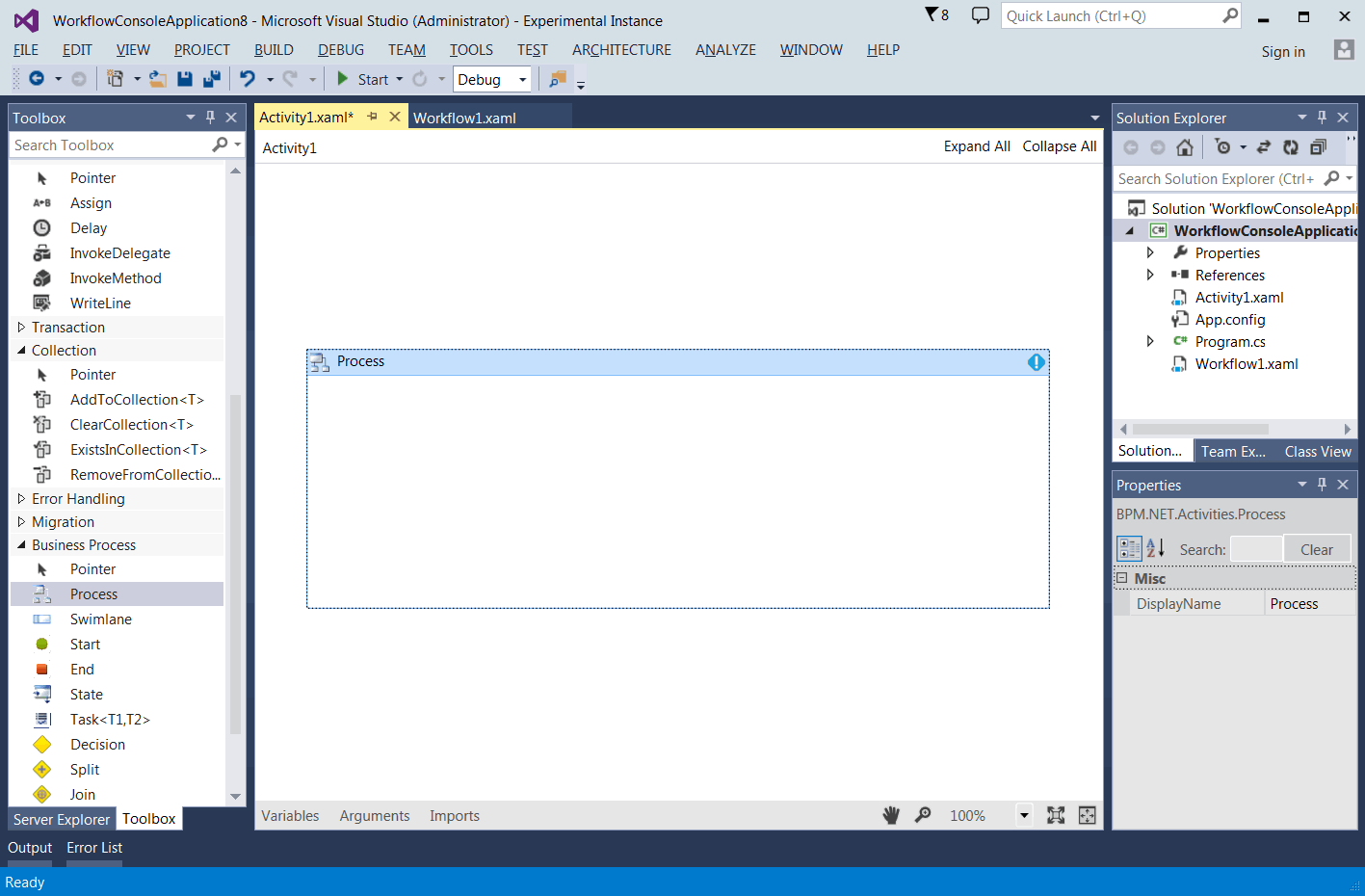Screen dimensions: 1365x896
Task: Open the BUILD menu
Action: click(x=274, y=50)
